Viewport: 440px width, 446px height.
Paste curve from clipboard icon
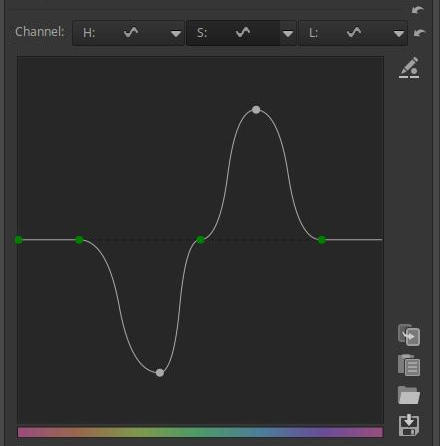409,365
